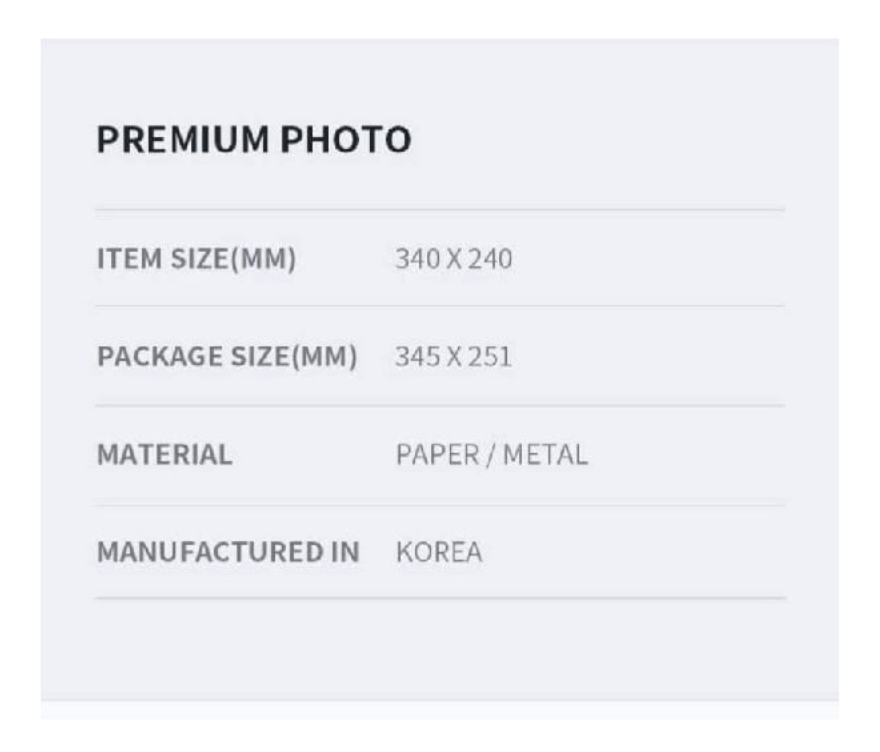Click the word PACKAGE in the label
Image resolution: width=880 pixels, height=752 pixels.
click(160, 357)
